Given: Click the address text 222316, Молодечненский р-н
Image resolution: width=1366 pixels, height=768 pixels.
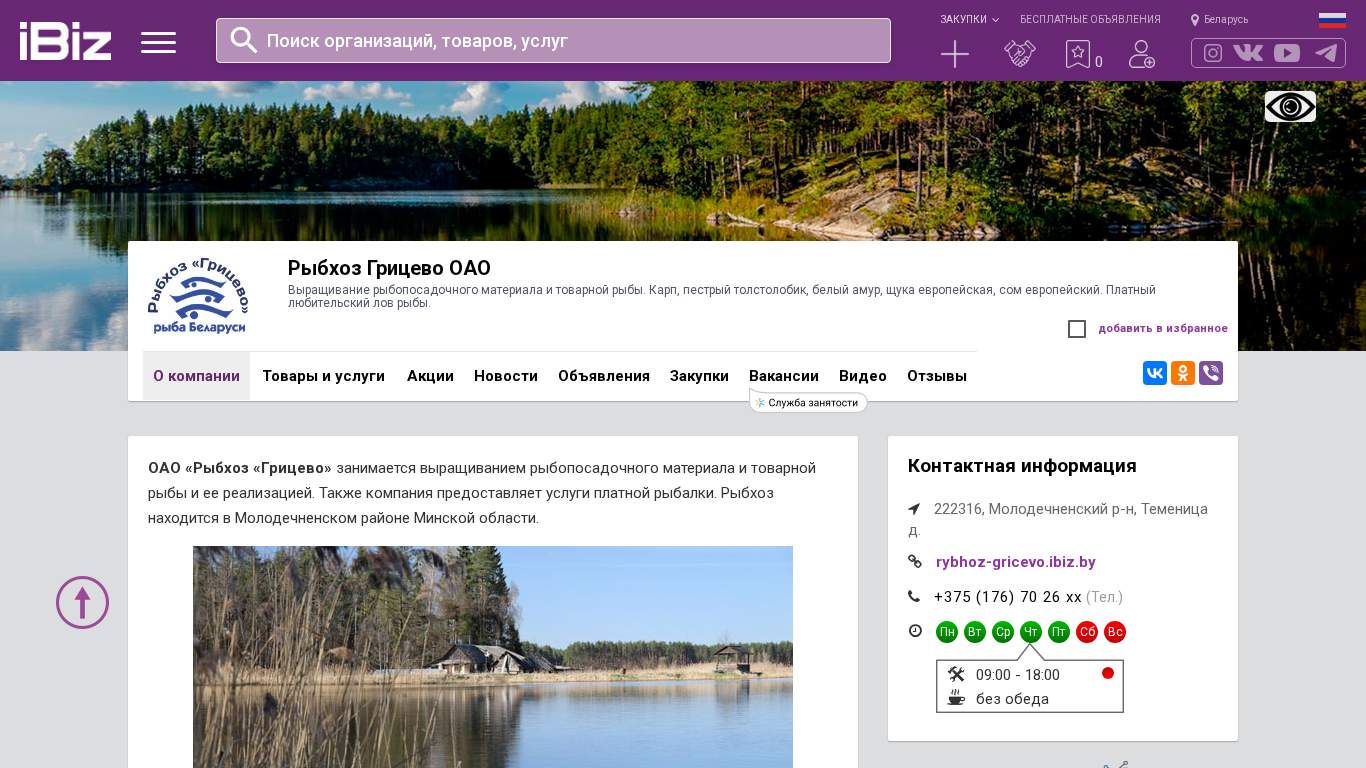Looking at the screenshot, I should click(1059, 518).
